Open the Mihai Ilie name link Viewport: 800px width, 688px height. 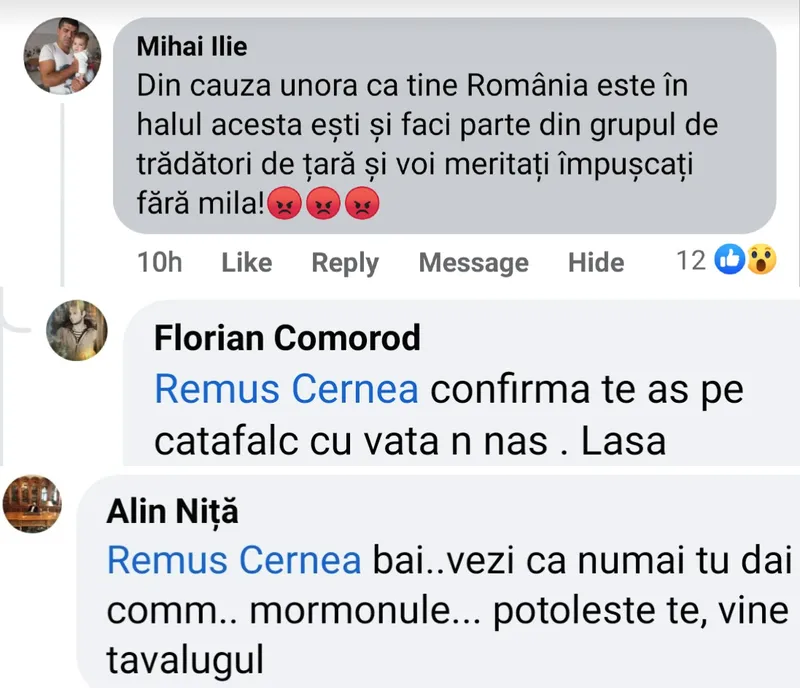tap(191, 45)
